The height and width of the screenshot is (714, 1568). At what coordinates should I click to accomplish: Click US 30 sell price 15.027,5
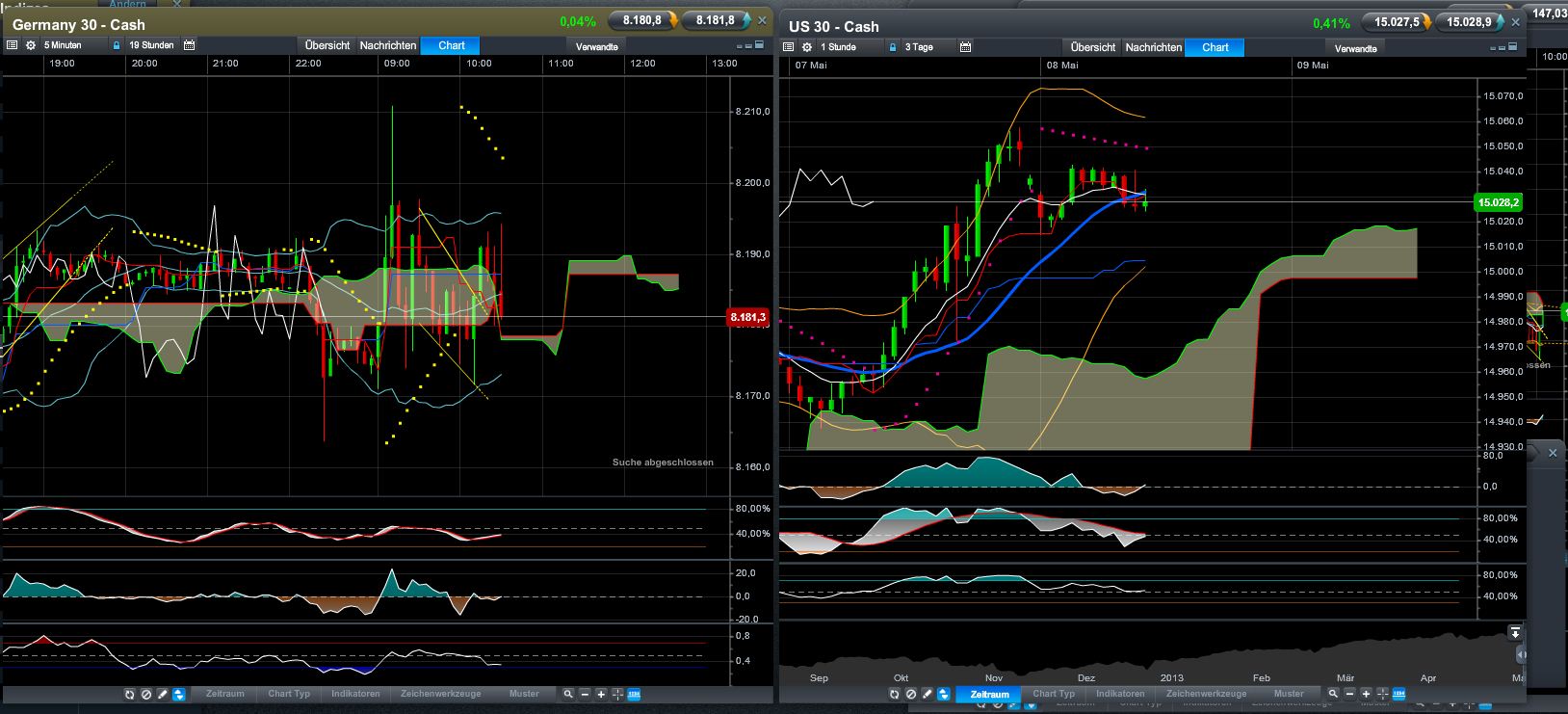(x=1396, y=22)
